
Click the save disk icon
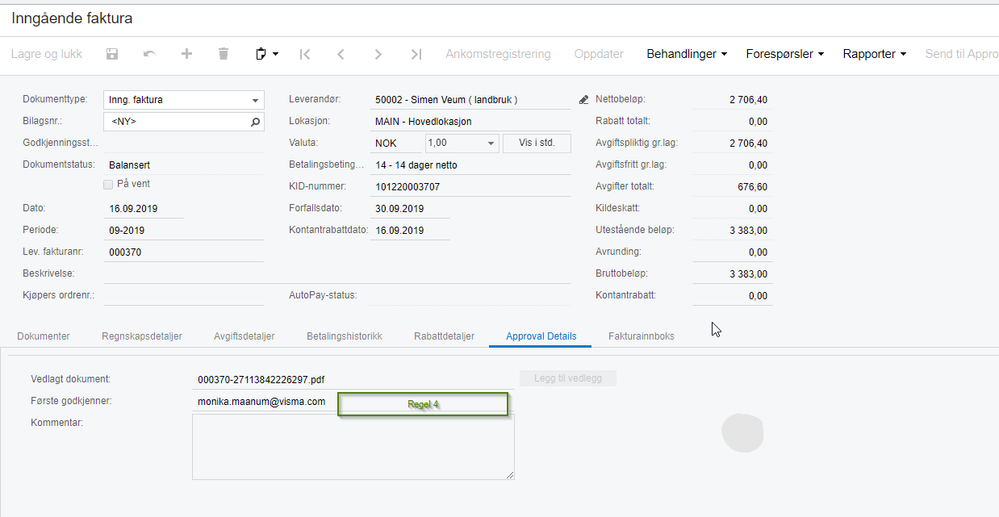(x=112, y=54)
